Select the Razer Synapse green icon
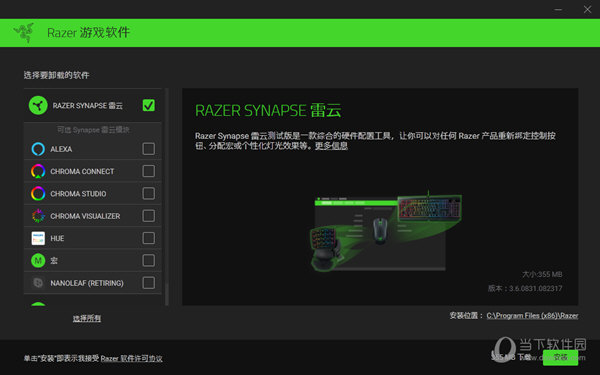This screenshot has height=375, width=600. [x=38, y=105]
